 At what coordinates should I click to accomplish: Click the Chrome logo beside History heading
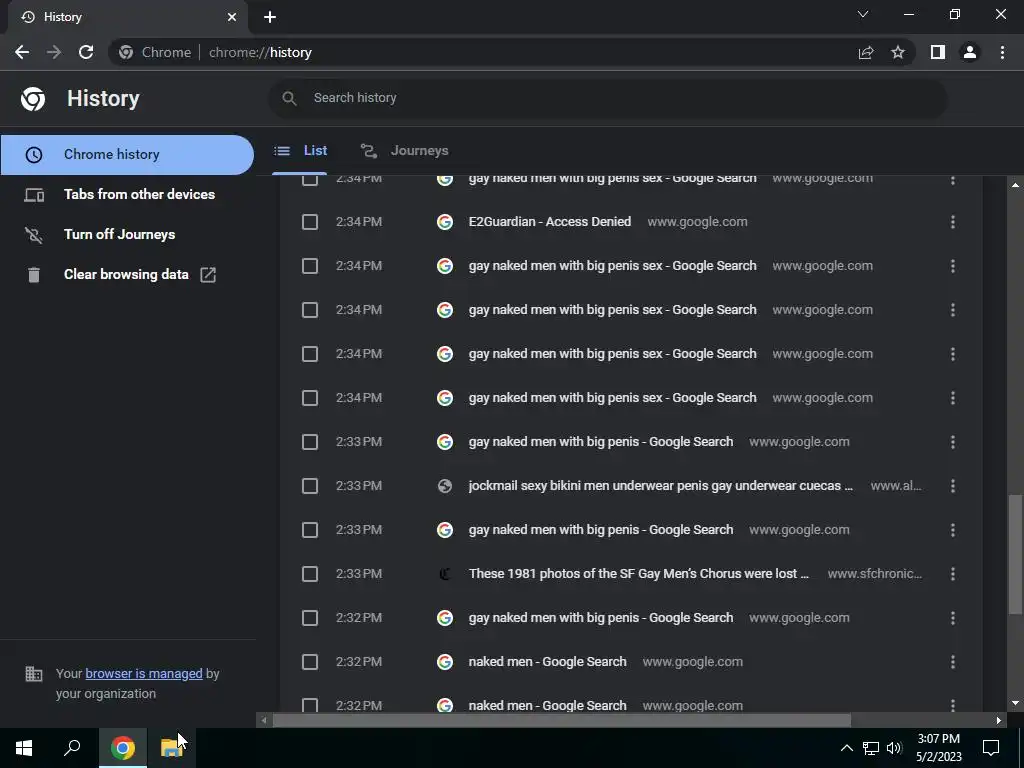[33, 99]
